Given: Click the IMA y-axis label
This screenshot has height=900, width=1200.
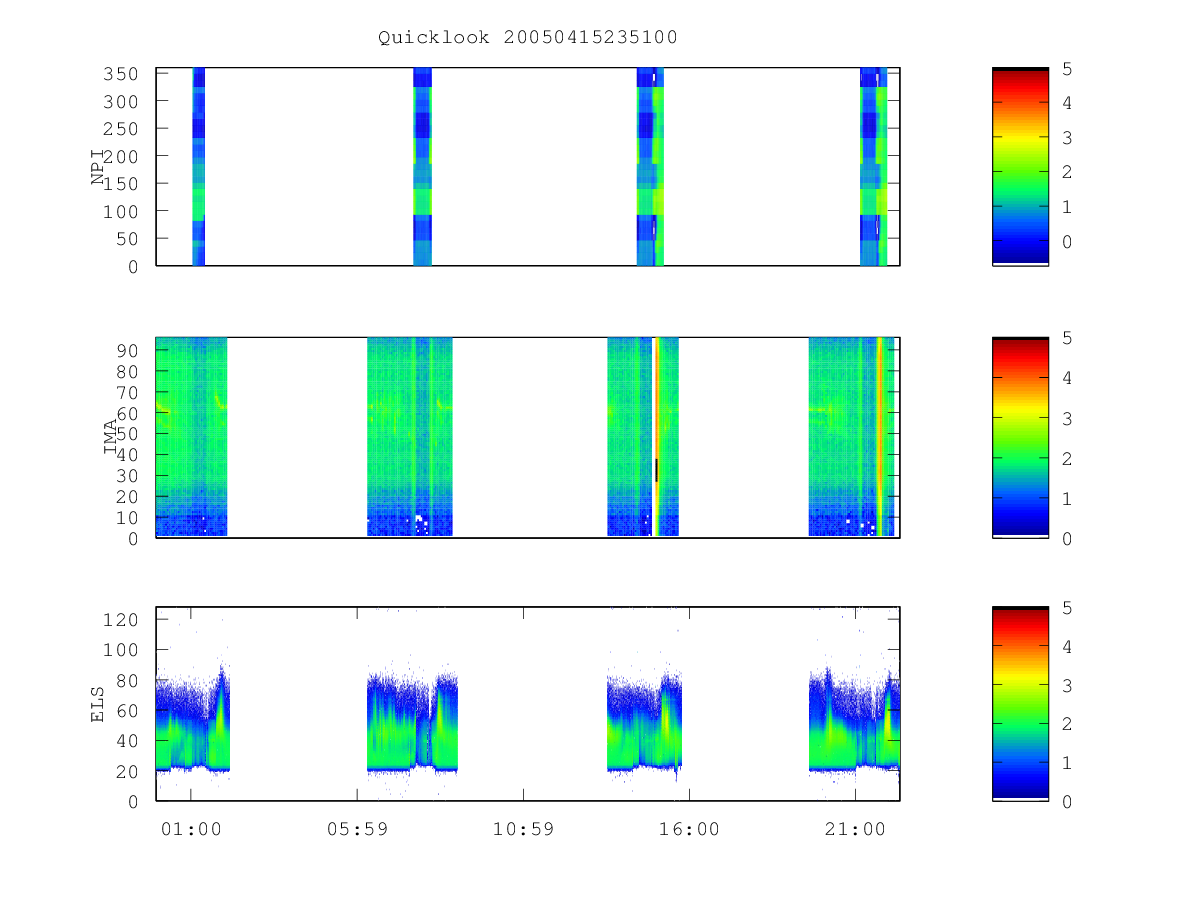Looking at the screenshot, I should [x=111, y=437].
